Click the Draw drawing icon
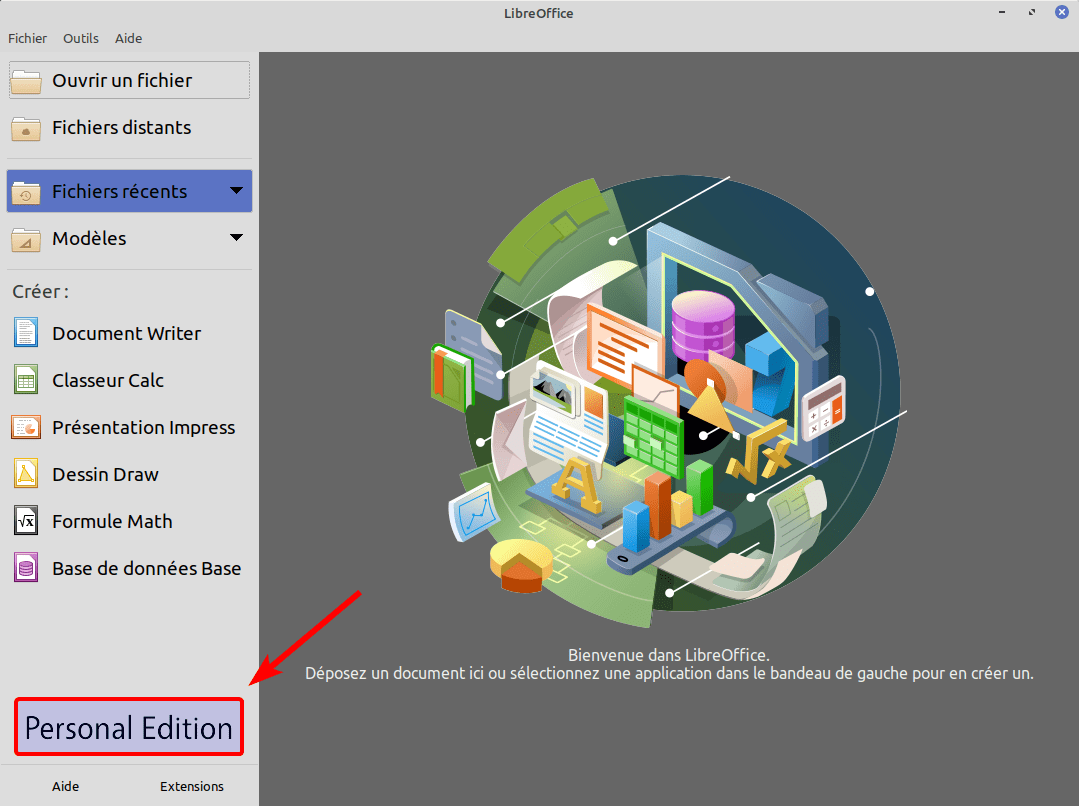The width and height of the screenshot is (1079, 806). click(x=26, y=474)
